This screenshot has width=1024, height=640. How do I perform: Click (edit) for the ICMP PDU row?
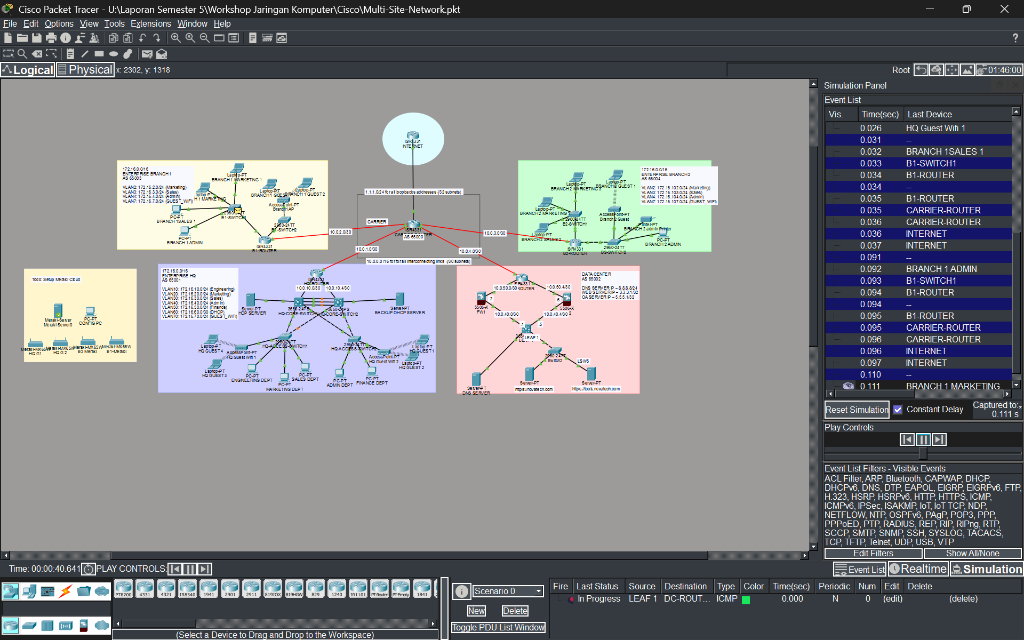[892, 598]
